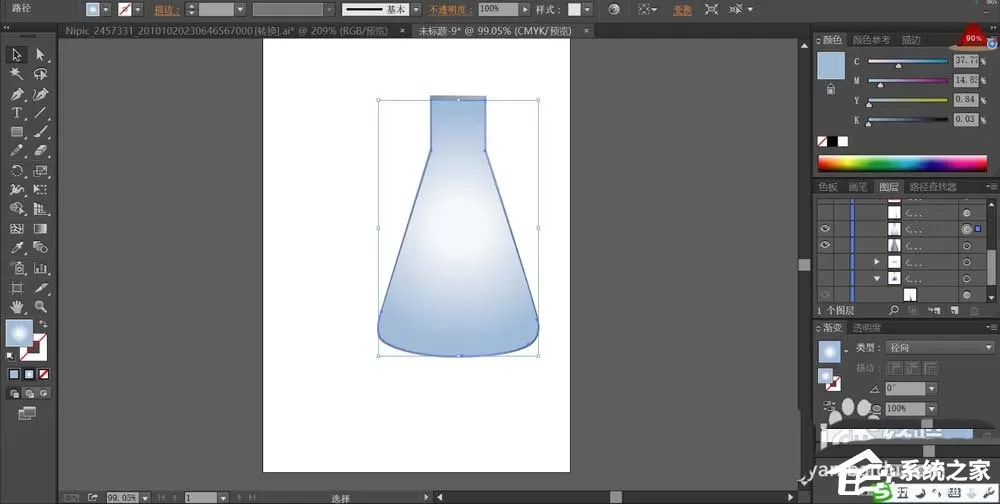Image resolution: width=1000 pixels, height=504 pixels.
Task: Click the 变换 transform link
Action: 682,10
